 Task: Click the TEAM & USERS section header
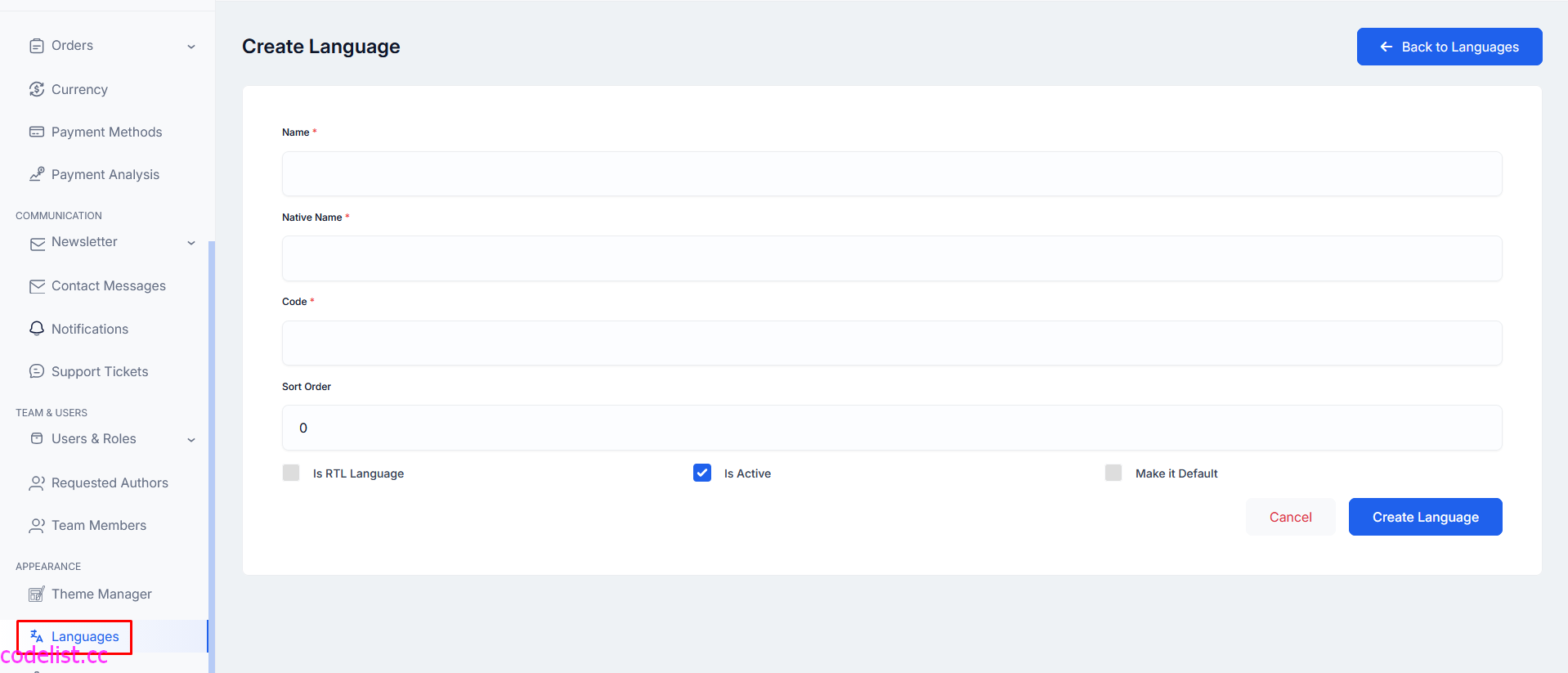coord(52,413)
